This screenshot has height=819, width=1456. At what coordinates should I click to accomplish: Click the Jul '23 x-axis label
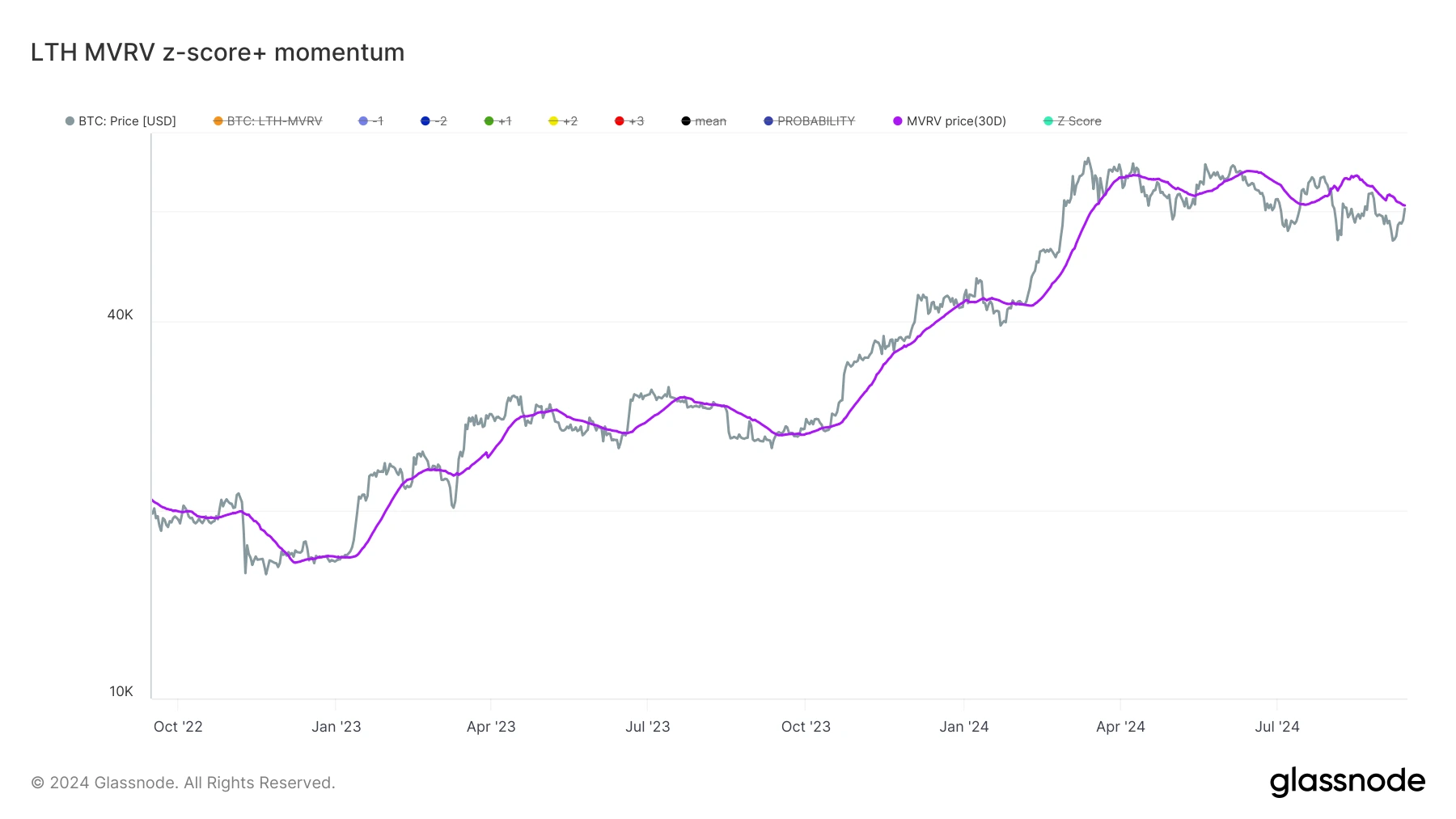pyautogui.click(x=648, y=727)
